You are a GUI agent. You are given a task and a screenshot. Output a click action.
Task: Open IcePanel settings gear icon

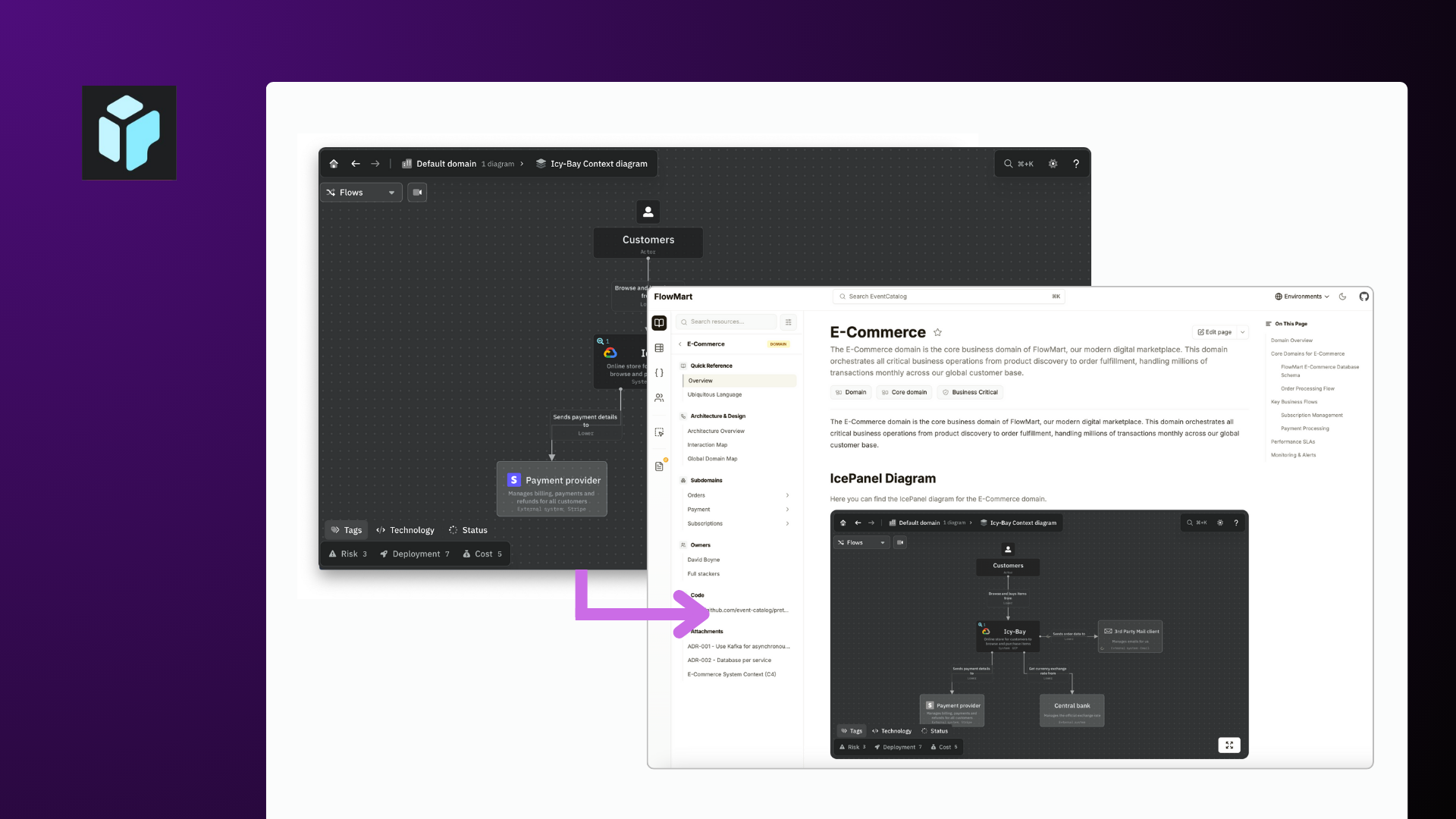pyautogui.click(x=1053, y=164)
